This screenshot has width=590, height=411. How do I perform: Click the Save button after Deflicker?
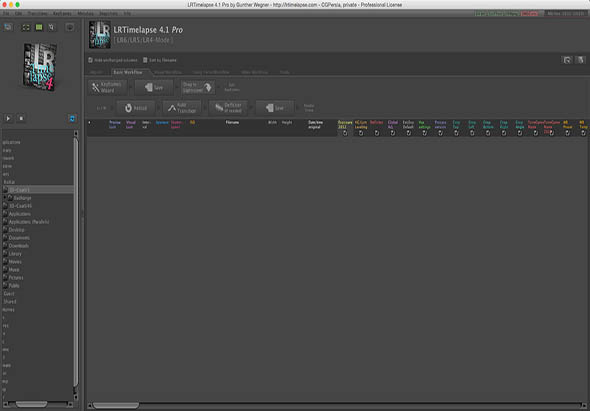pos(275,108)
